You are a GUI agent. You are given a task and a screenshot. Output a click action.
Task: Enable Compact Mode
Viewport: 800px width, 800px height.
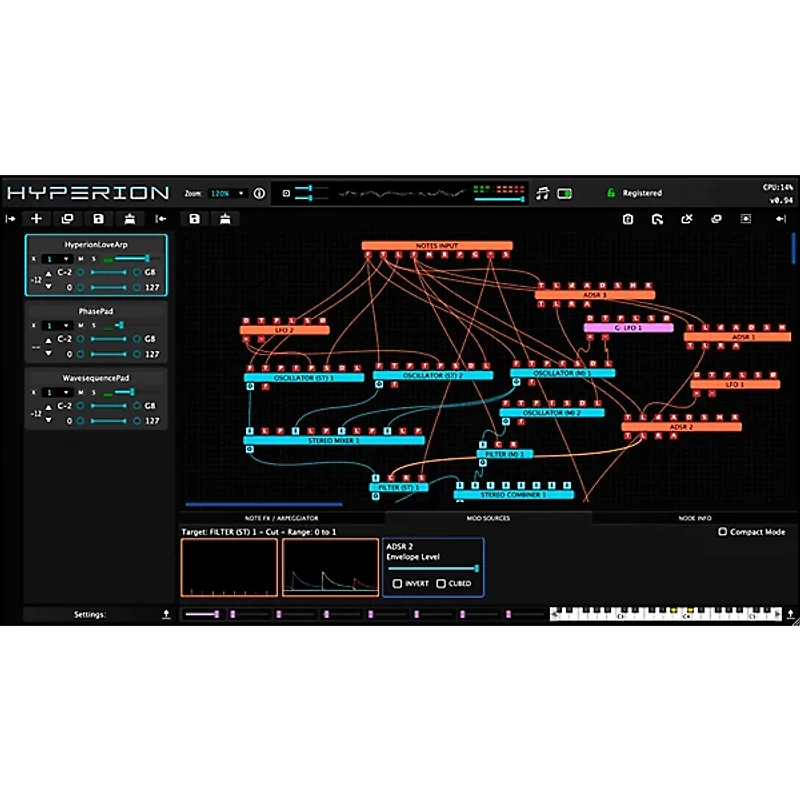tap(724, 531)
